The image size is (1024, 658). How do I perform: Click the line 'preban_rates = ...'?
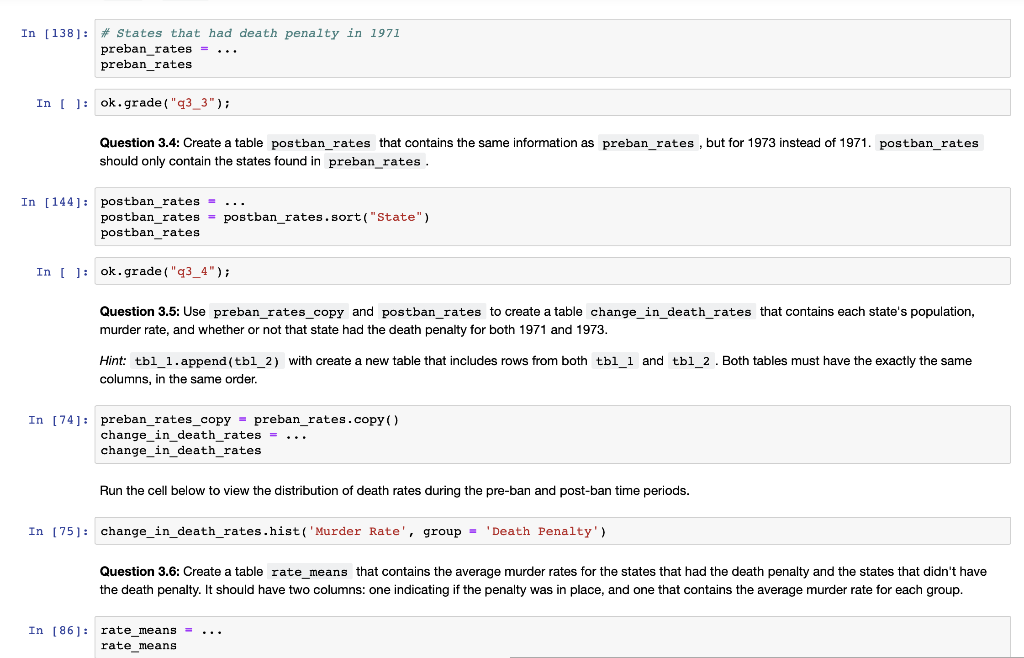(169, 49)
